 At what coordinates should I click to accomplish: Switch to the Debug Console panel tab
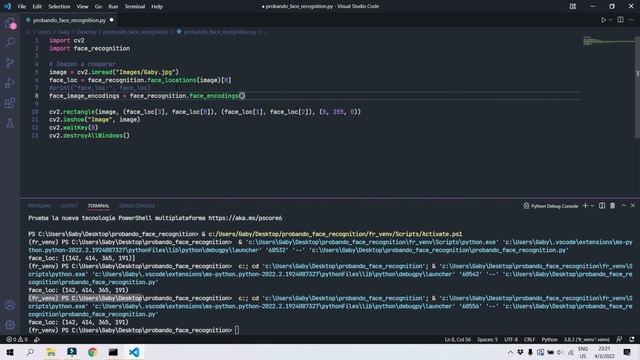(x=137, y=206)
